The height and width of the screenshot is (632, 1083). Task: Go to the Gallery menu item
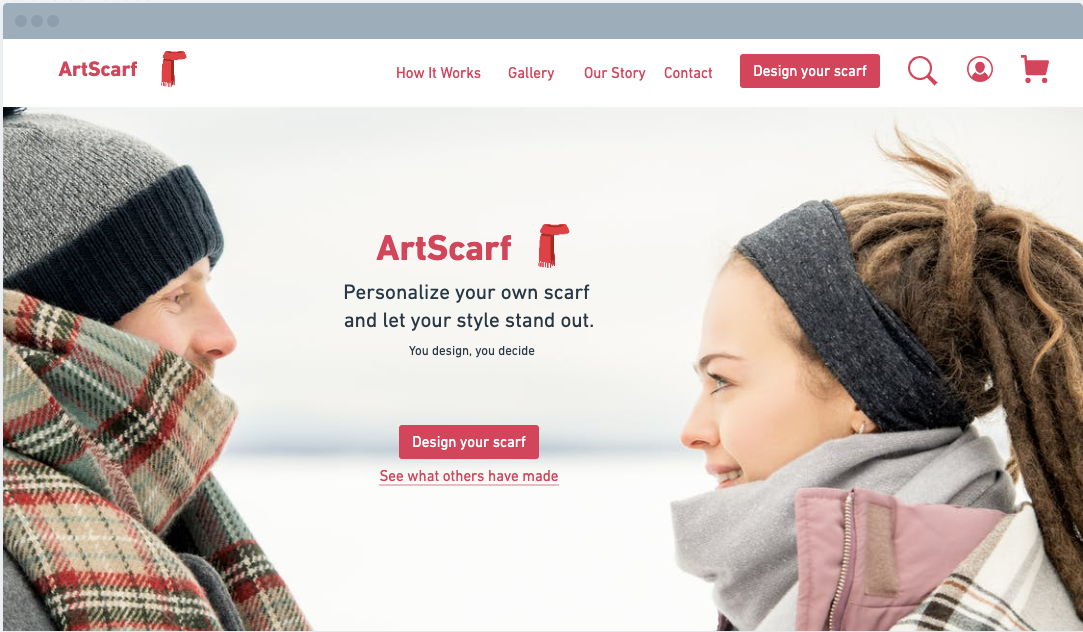click(530, 73)
